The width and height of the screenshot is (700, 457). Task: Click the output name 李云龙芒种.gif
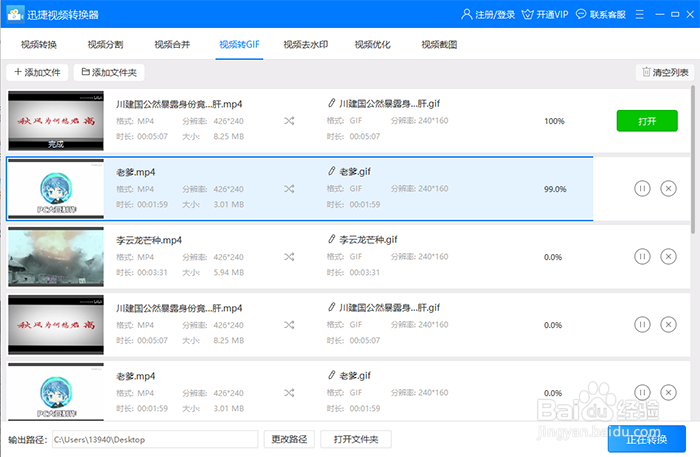368,240
